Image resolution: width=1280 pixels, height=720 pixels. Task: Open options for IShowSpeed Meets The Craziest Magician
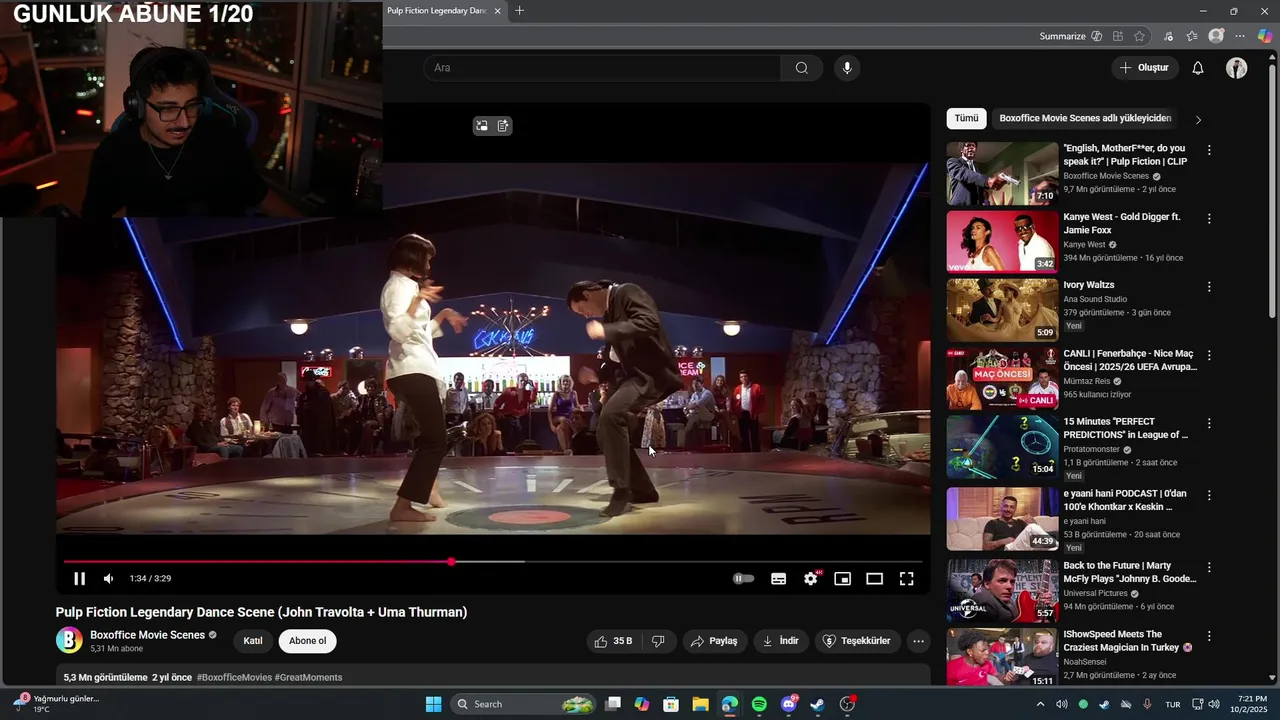click(x=1209, y=636)
